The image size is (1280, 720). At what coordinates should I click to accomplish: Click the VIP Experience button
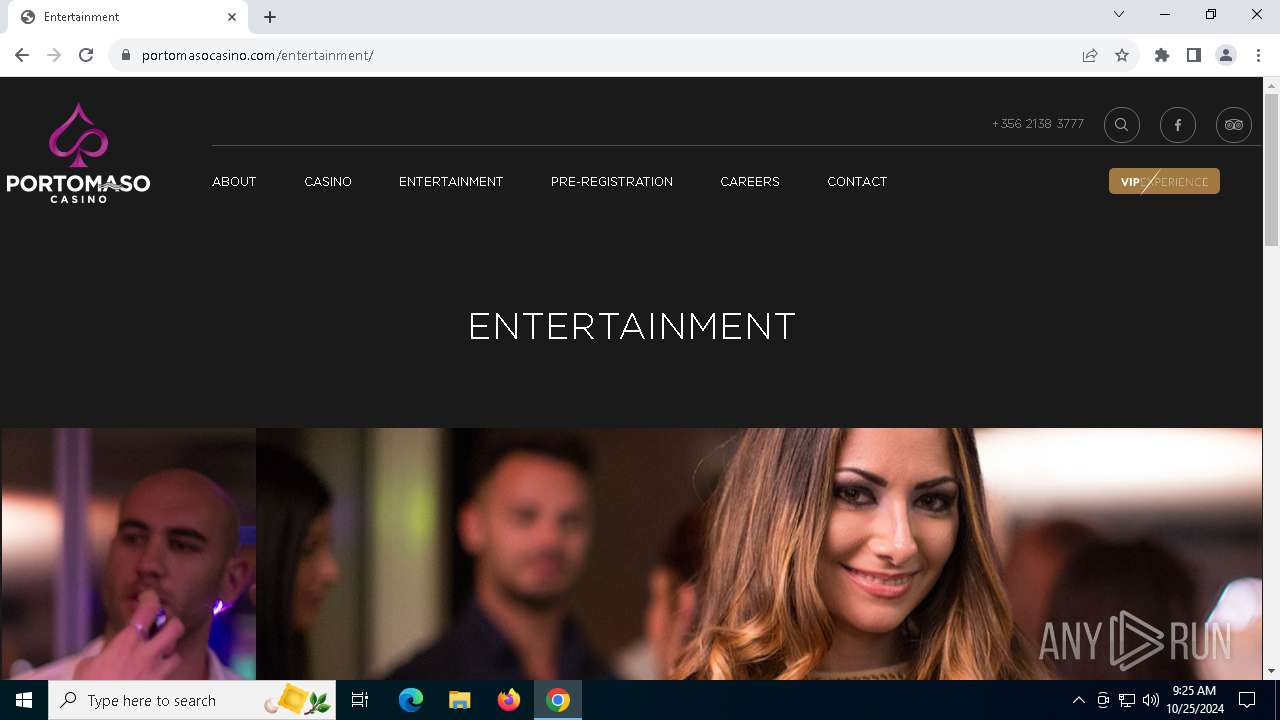[x=1164, y=181]
